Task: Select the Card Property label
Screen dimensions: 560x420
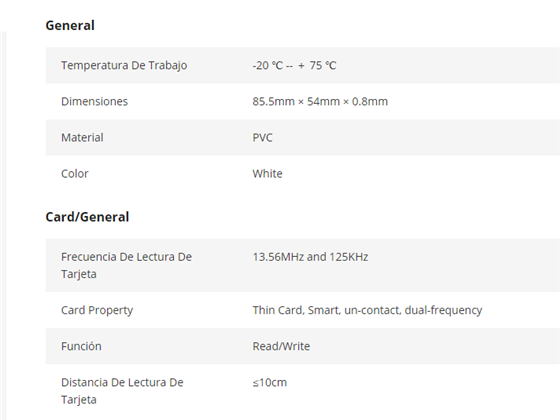Action: [x=97, y=310]
